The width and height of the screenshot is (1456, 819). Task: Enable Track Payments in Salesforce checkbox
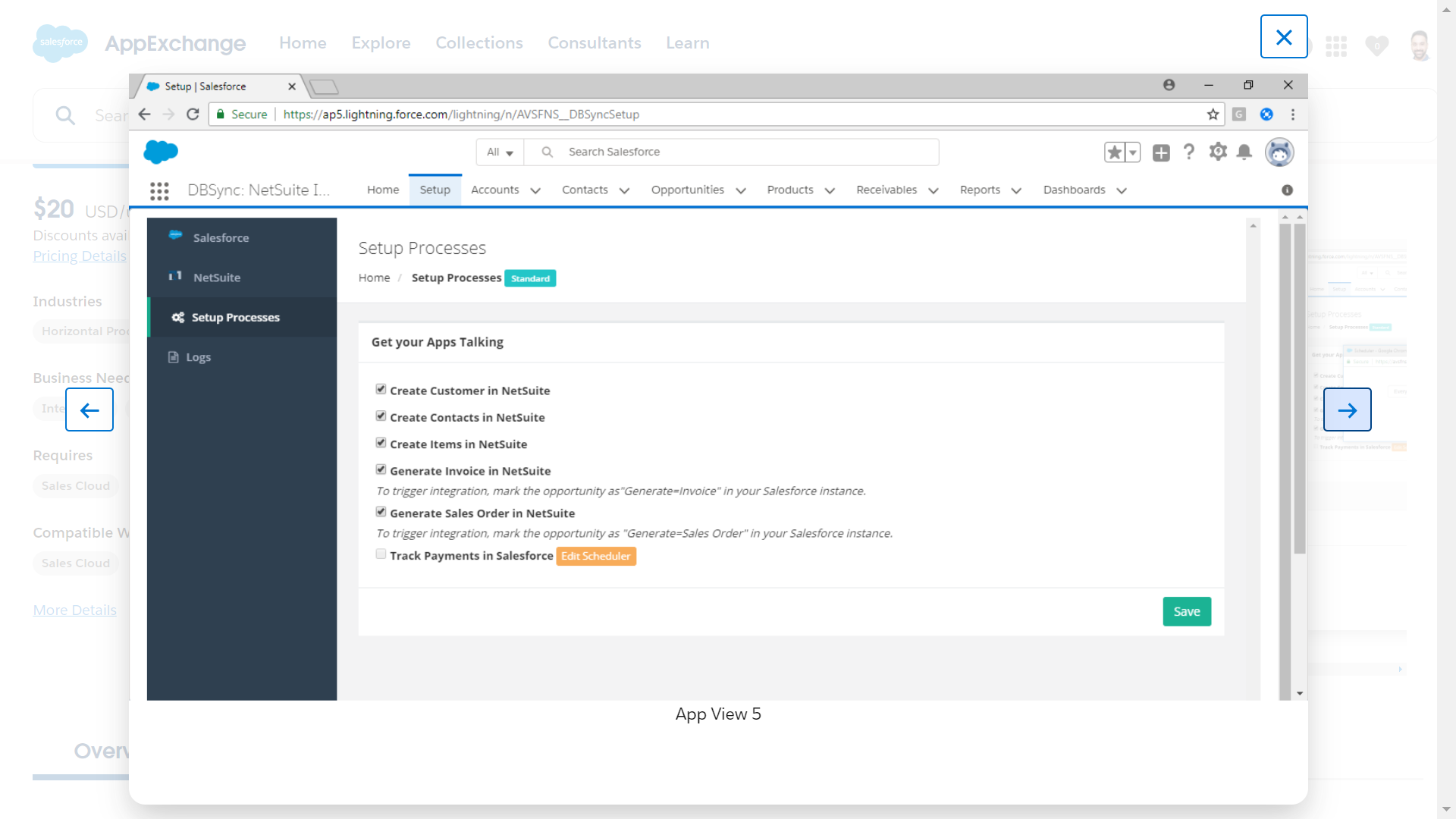pos(381,554)
